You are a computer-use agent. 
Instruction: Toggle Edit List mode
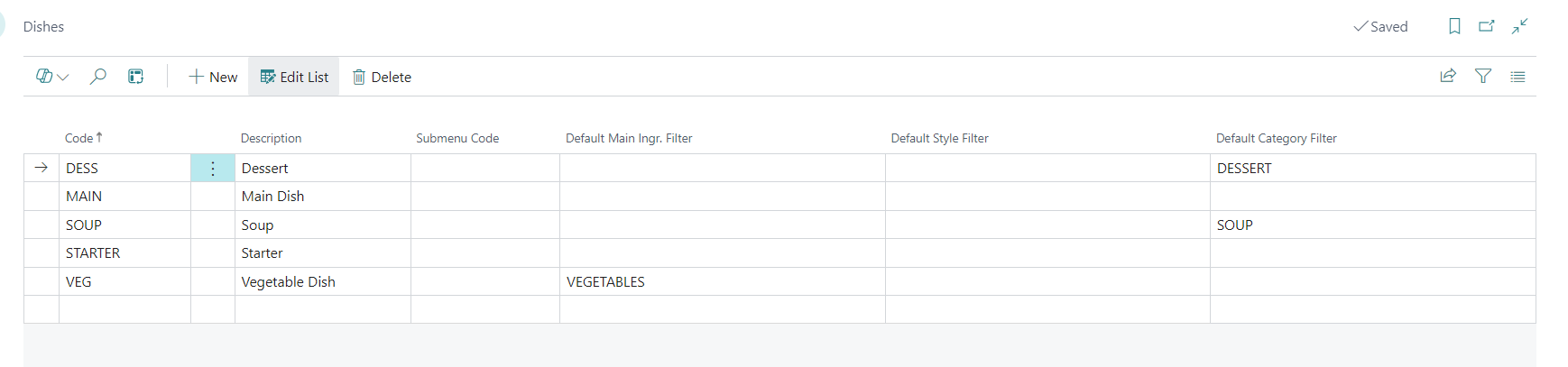pyautogui.click(x=294, y=77)
